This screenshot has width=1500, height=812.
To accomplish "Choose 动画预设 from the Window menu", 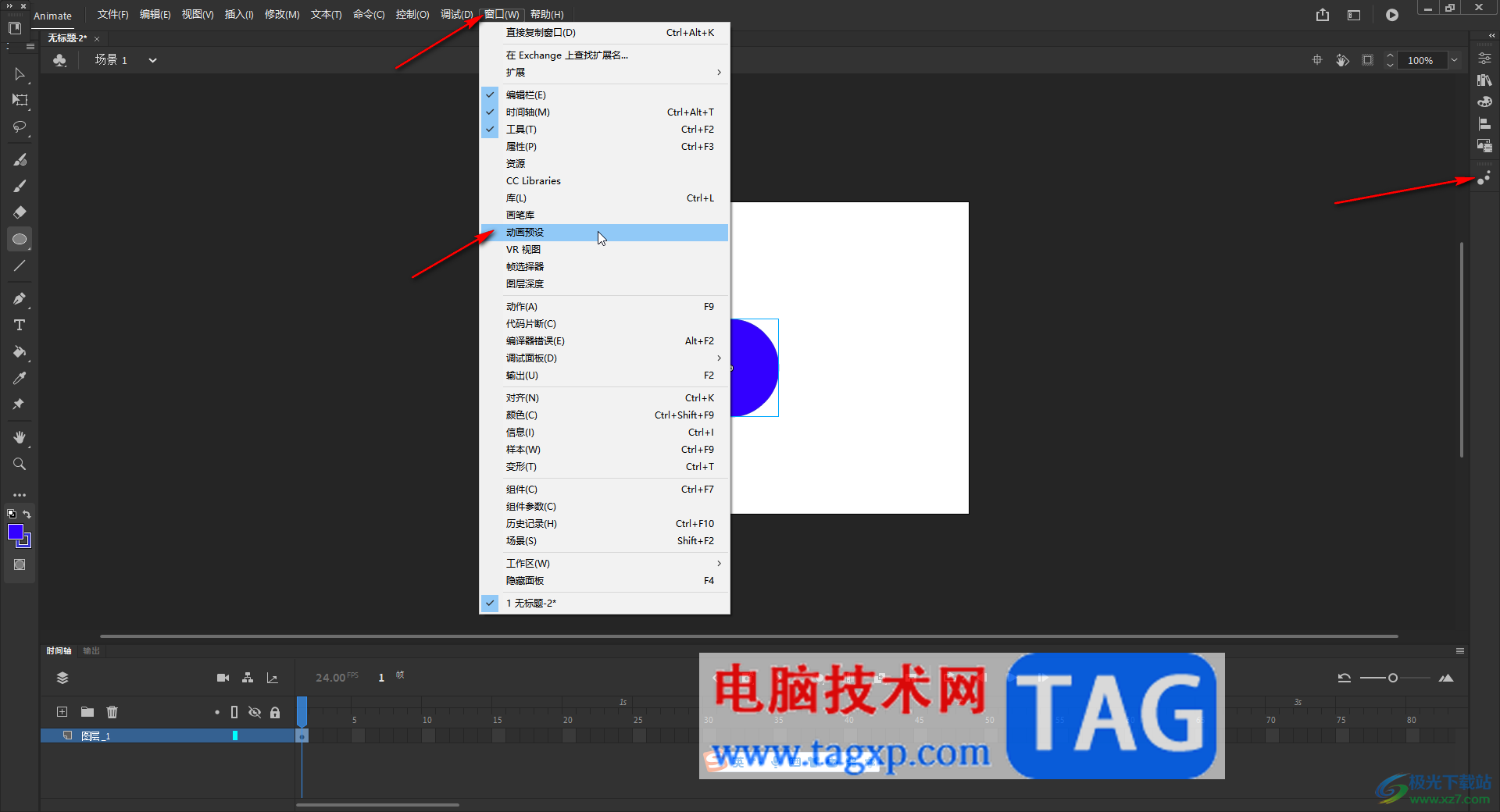I will point(605,233).
